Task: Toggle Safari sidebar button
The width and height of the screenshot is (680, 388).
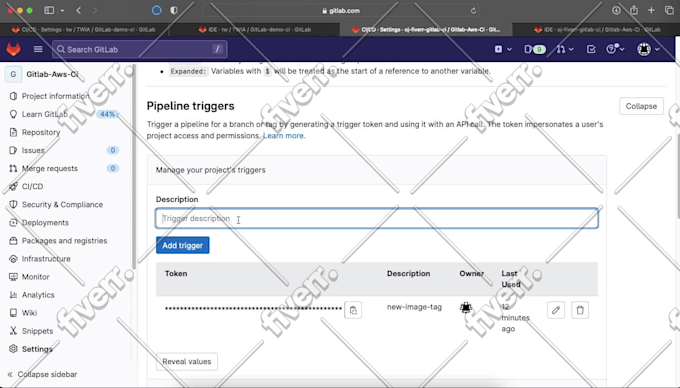Action: pyautogui.click(x=49, y=10)
